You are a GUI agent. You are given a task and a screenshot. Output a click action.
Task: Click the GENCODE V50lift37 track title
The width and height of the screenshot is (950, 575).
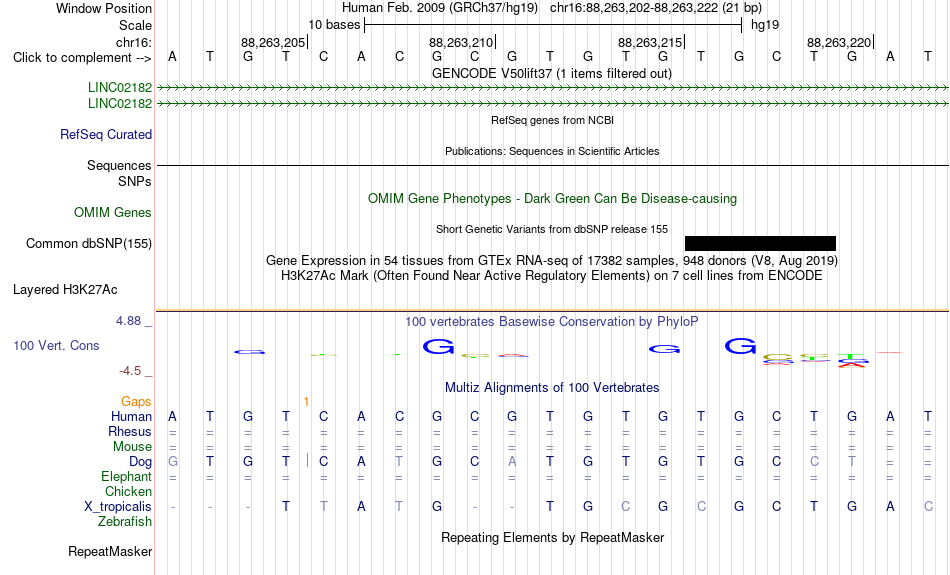coord(552,74)
